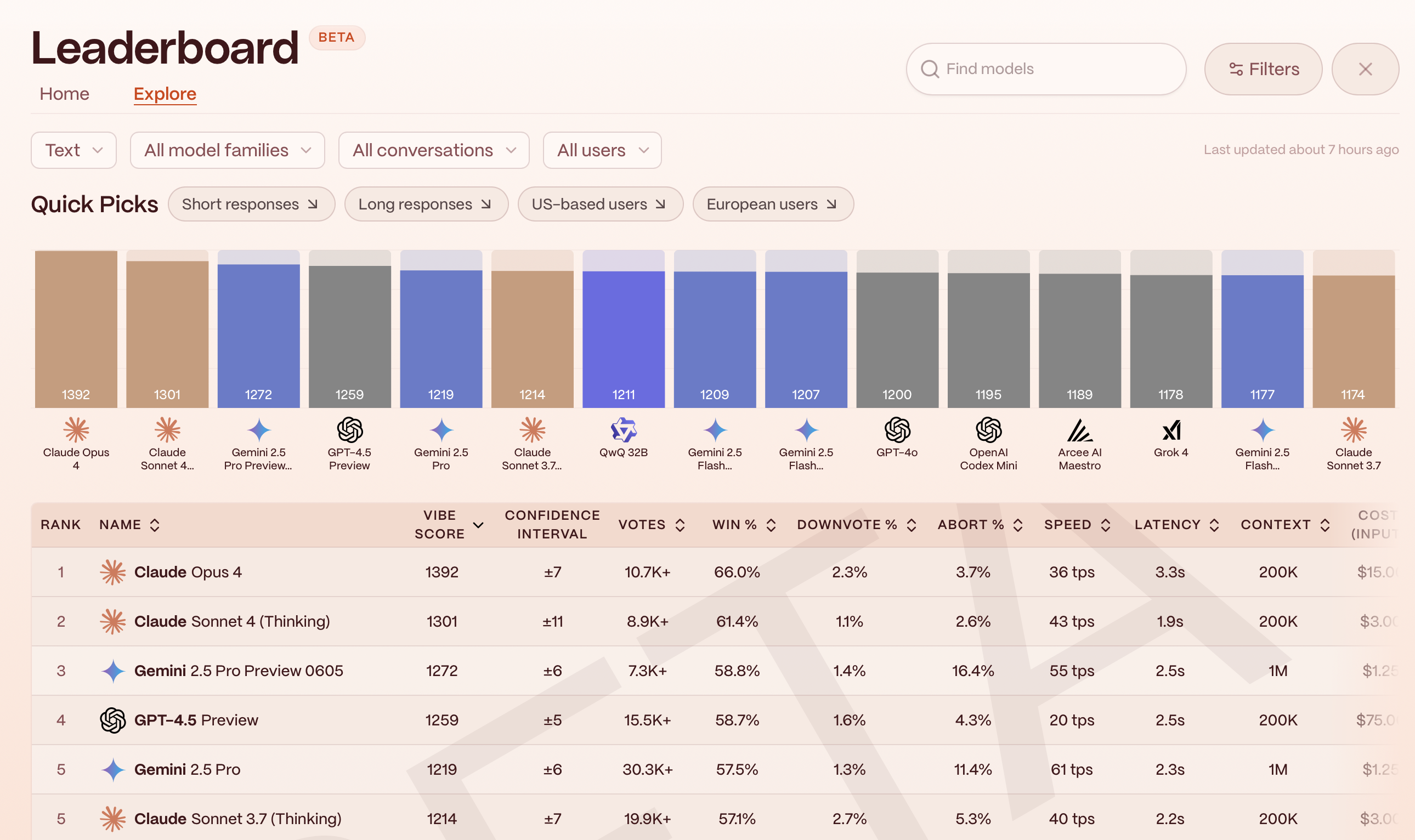Click the GPT-4.5 Preview OpenAI logo under the chart
This screenshot has width=1415, height=840.
tap(350, 430)
